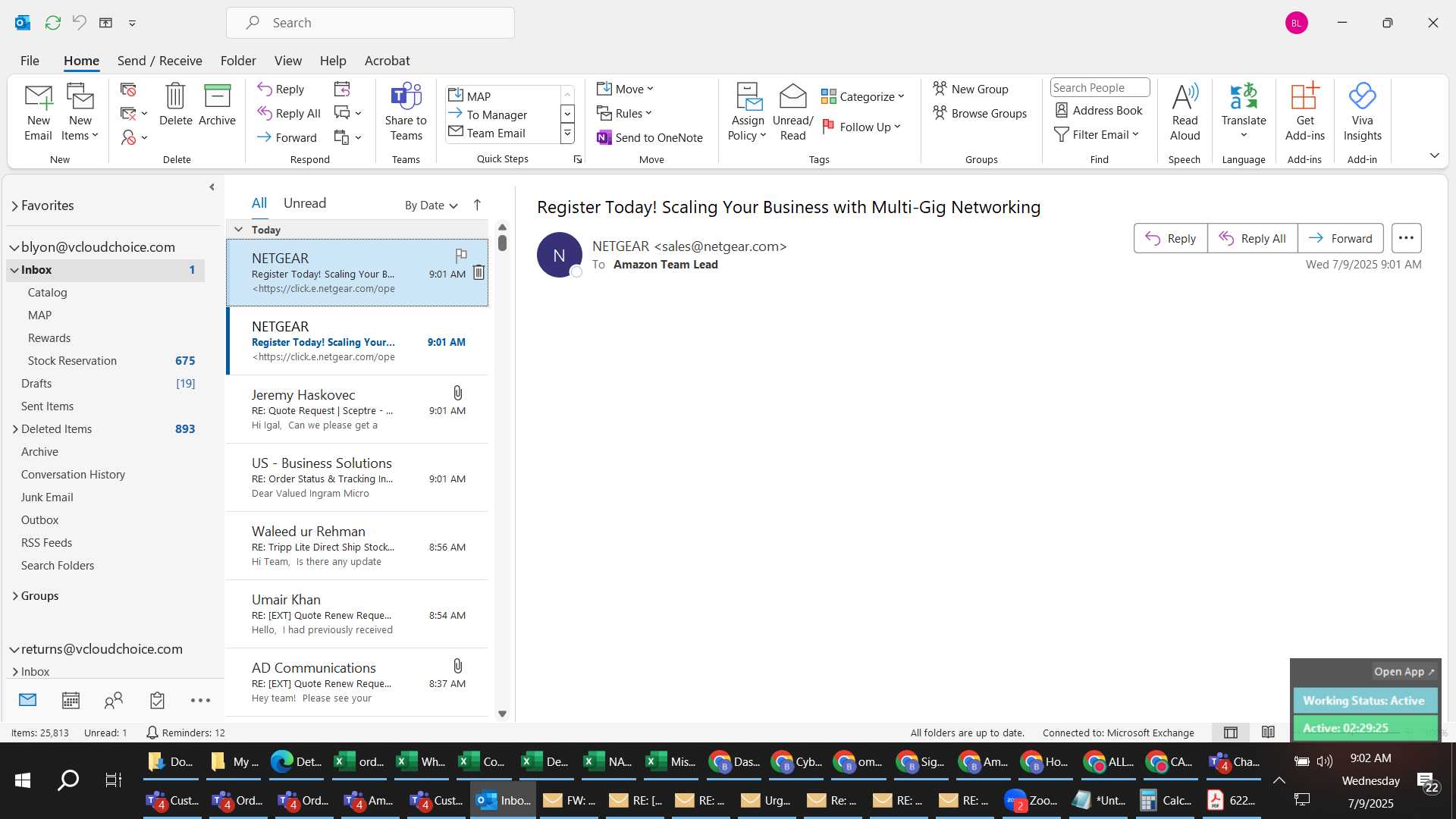This screenshot has width=1456, height=819.
Task: Switch to View tab
Action: [287, 61]
